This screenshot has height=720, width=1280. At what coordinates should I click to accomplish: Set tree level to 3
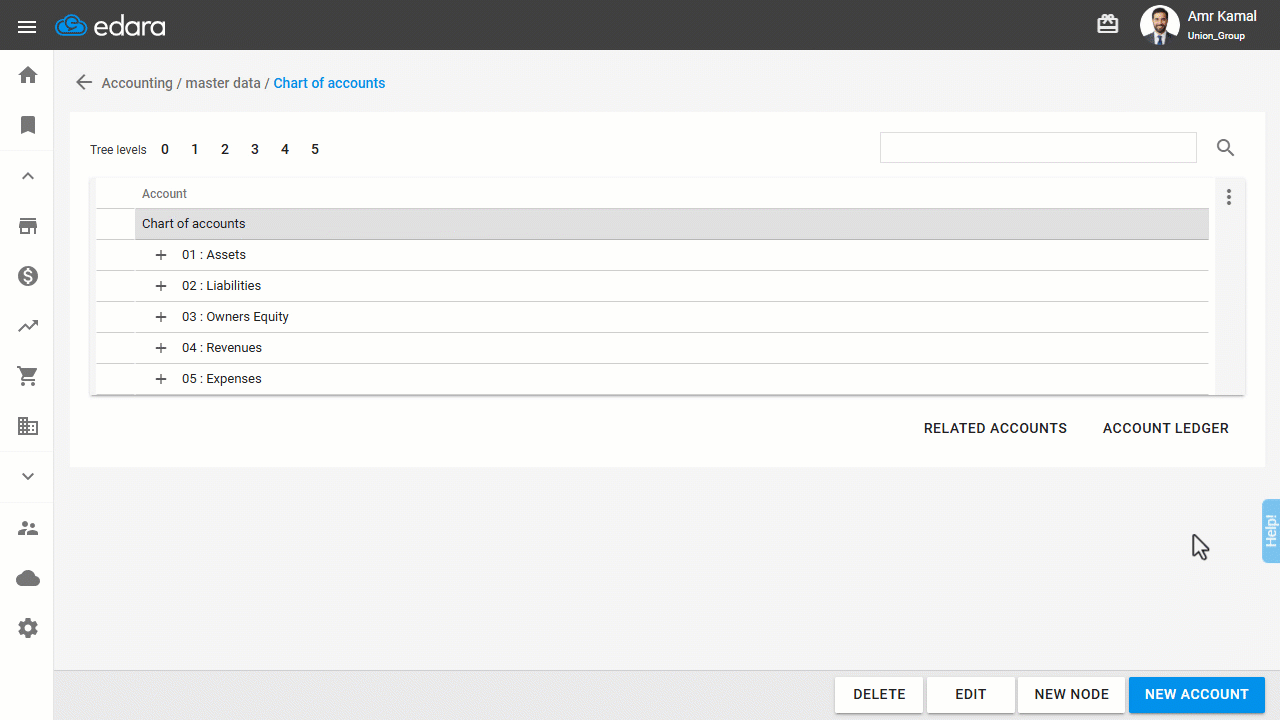tap(255, 149)
